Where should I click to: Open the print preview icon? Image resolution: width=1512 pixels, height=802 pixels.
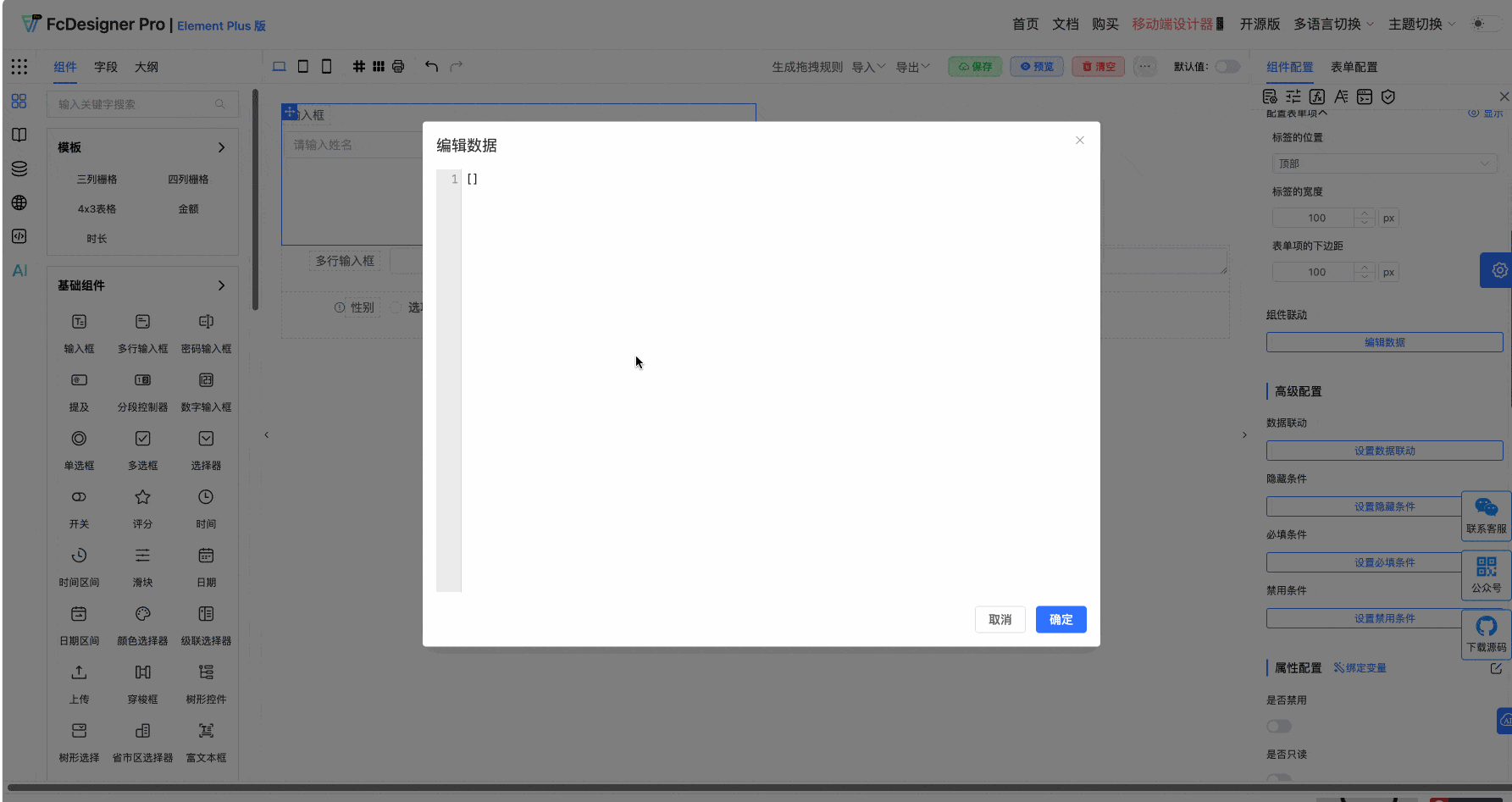pyautogui.click(x=397, y=66)
